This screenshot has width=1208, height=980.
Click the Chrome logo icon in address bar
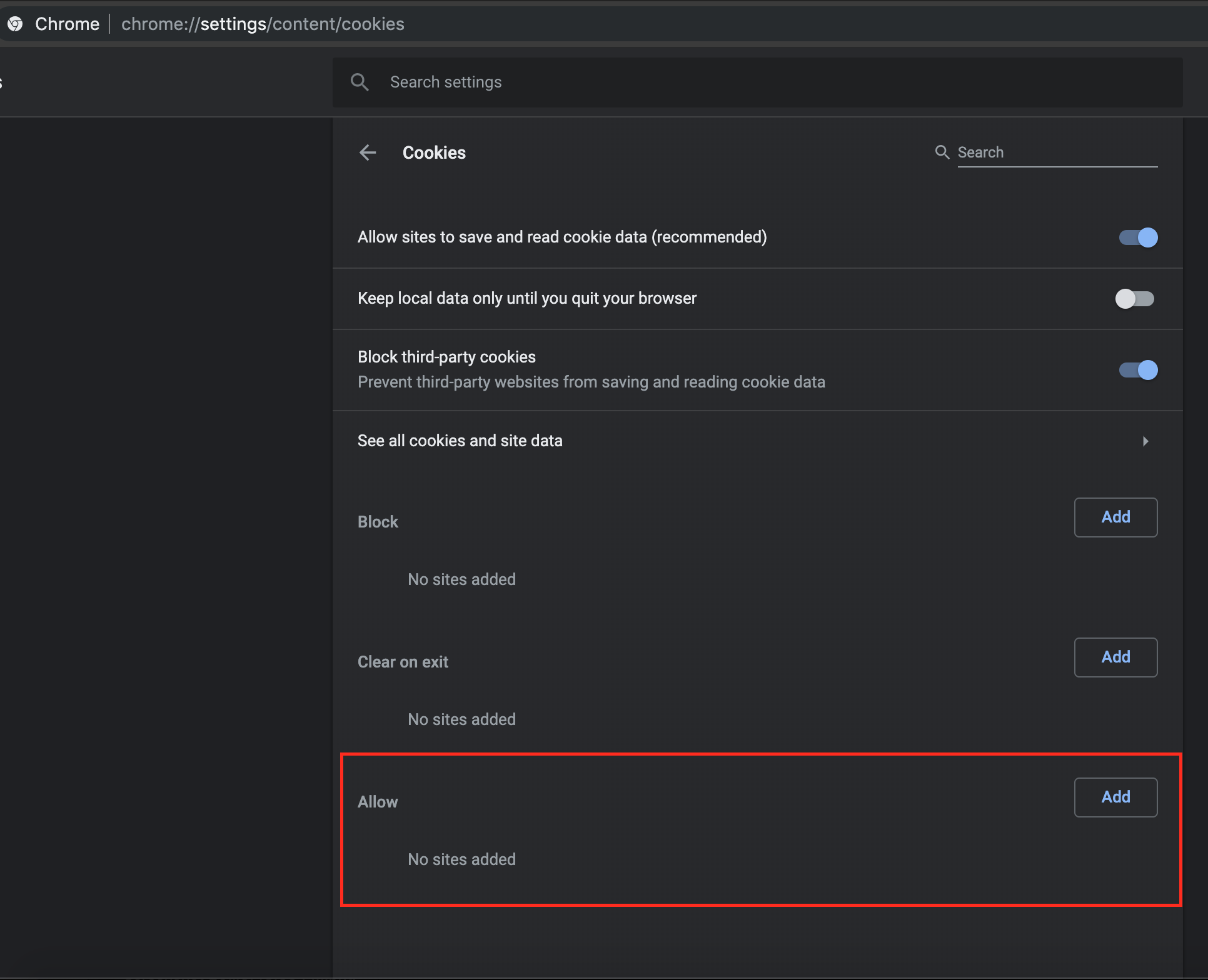[15, 24]
